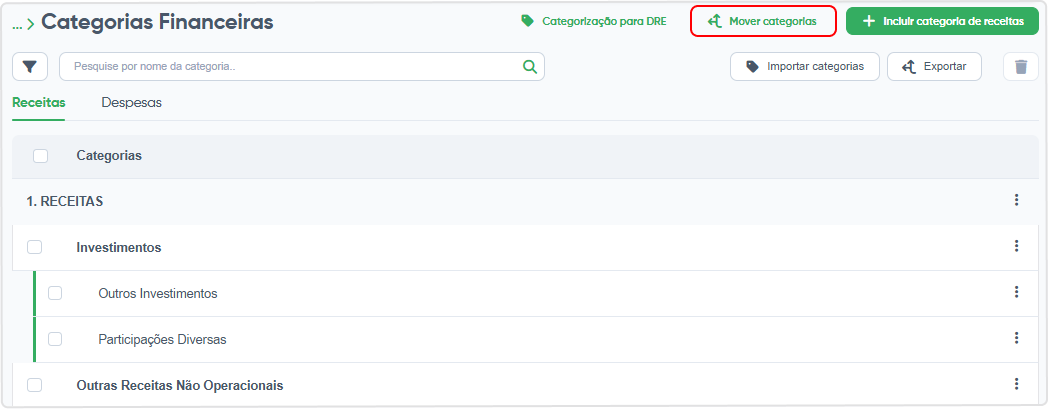This screenshot has height=409, width=1048.
Task: Open three-dot menu for Outras Receitas Não Operacionais
Action: coord(1016,384)
